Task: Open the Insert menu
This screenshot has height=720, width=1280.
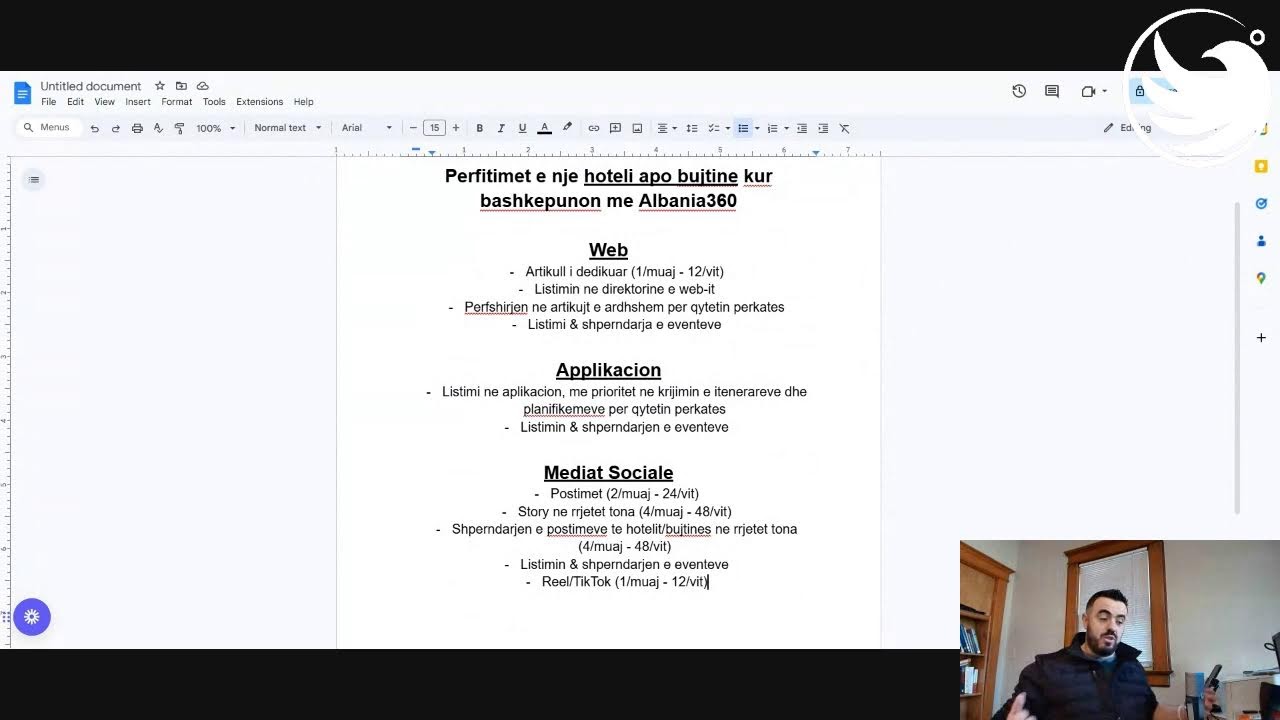Action: click(138, 102)
